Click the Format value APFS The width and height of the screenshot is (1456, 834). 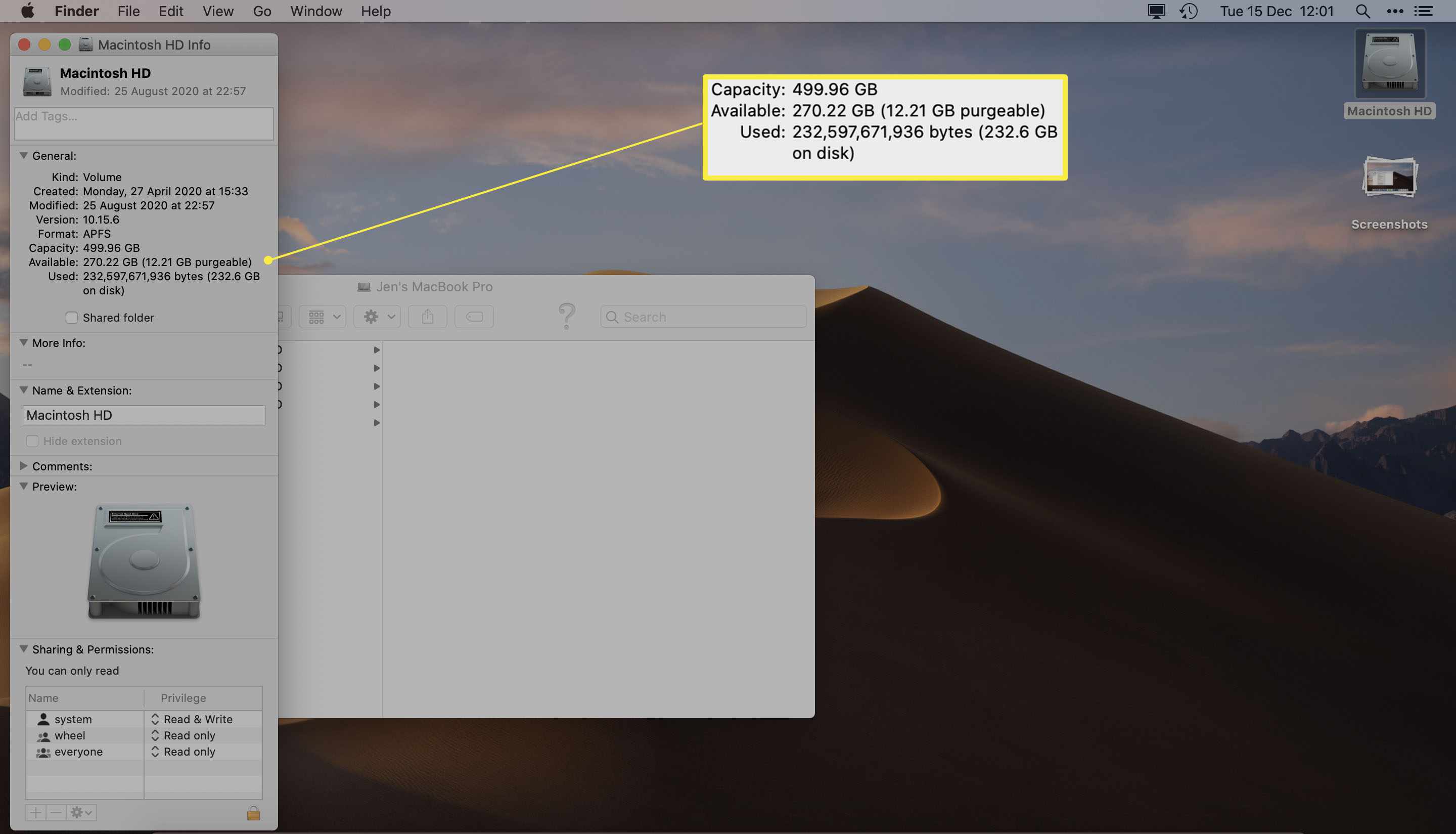(x=97, y=234)
